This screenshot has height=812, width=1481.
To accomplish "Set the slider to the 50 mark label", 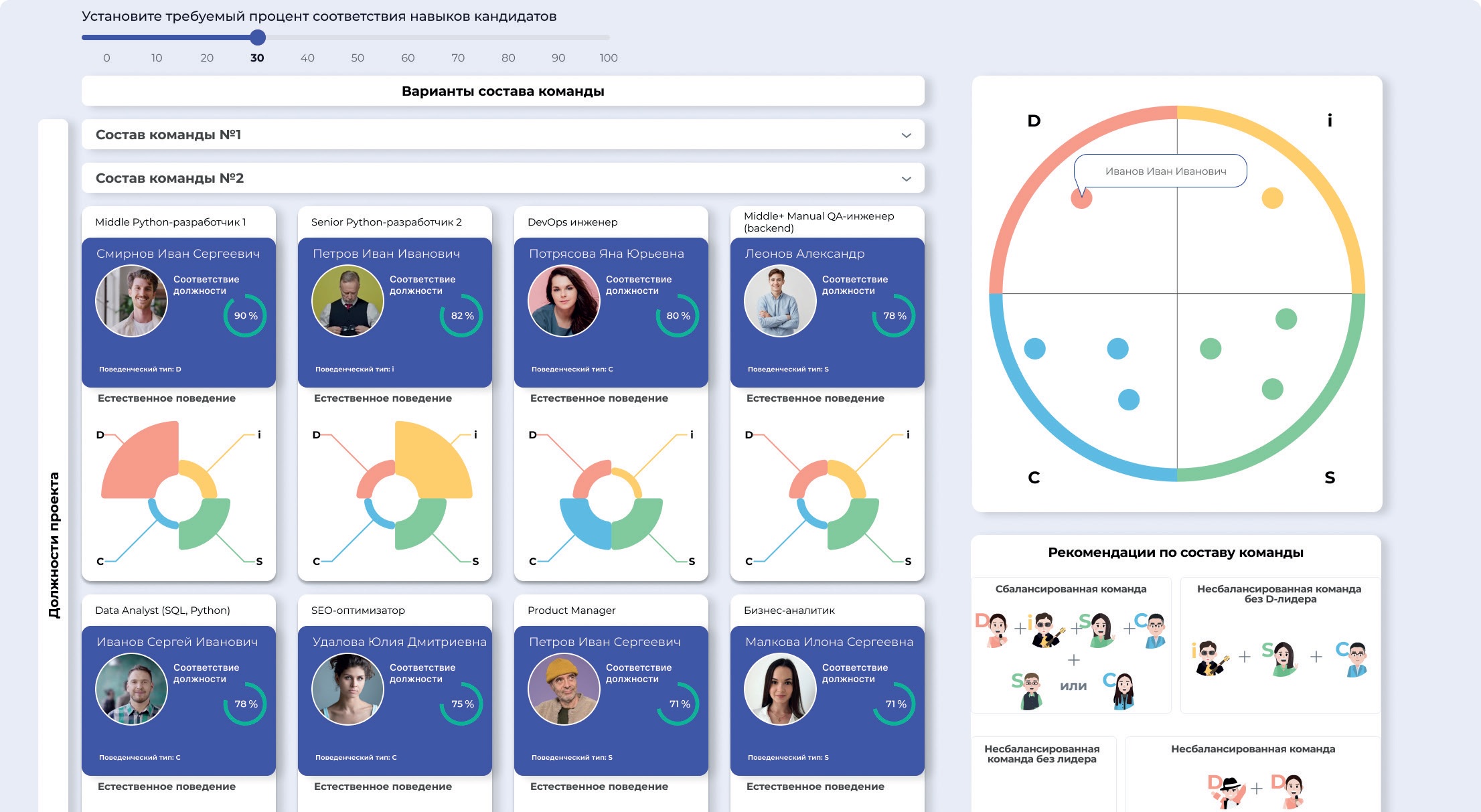I will pos(358,58).
